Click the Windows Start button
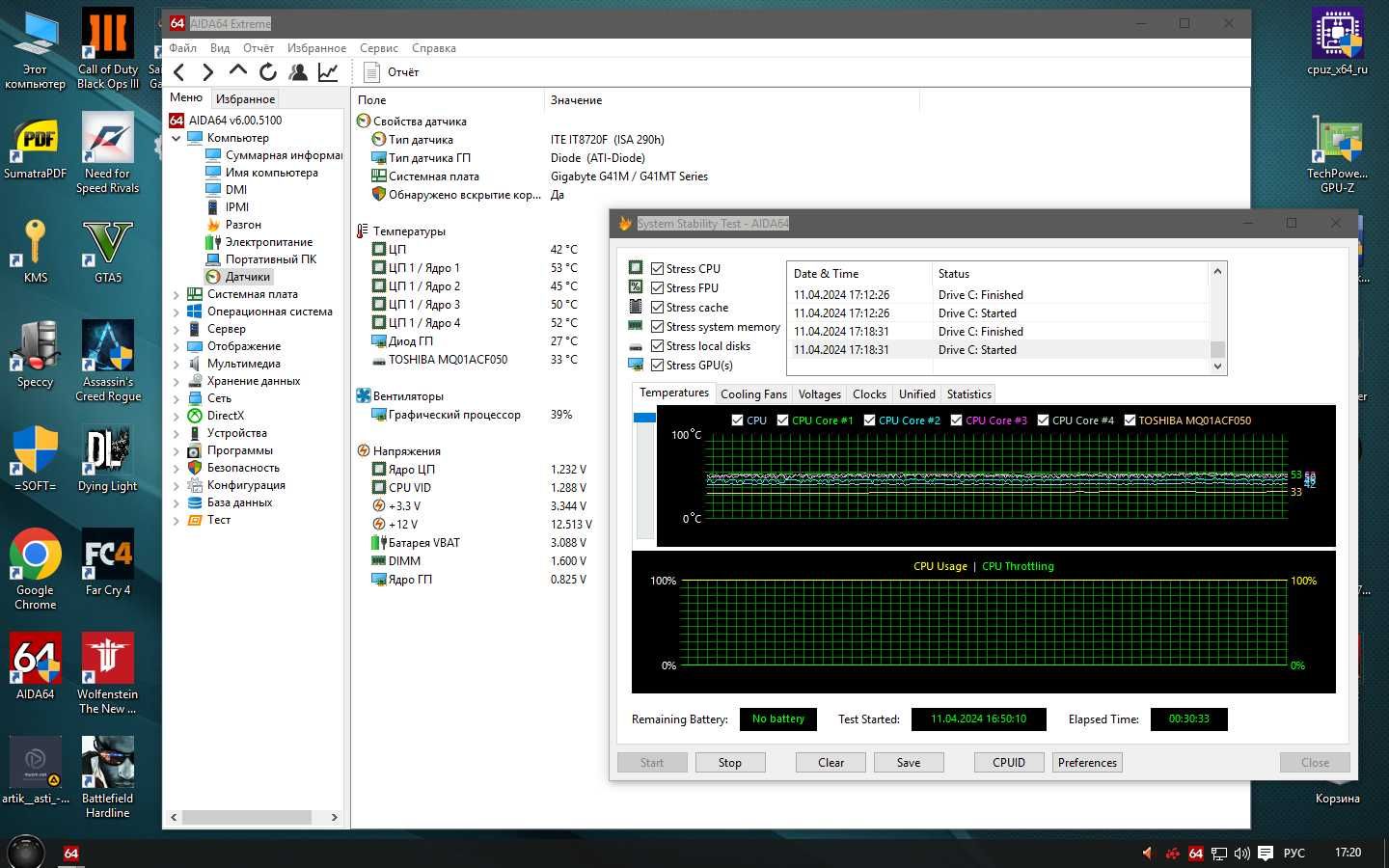 [x=25, y=853]
